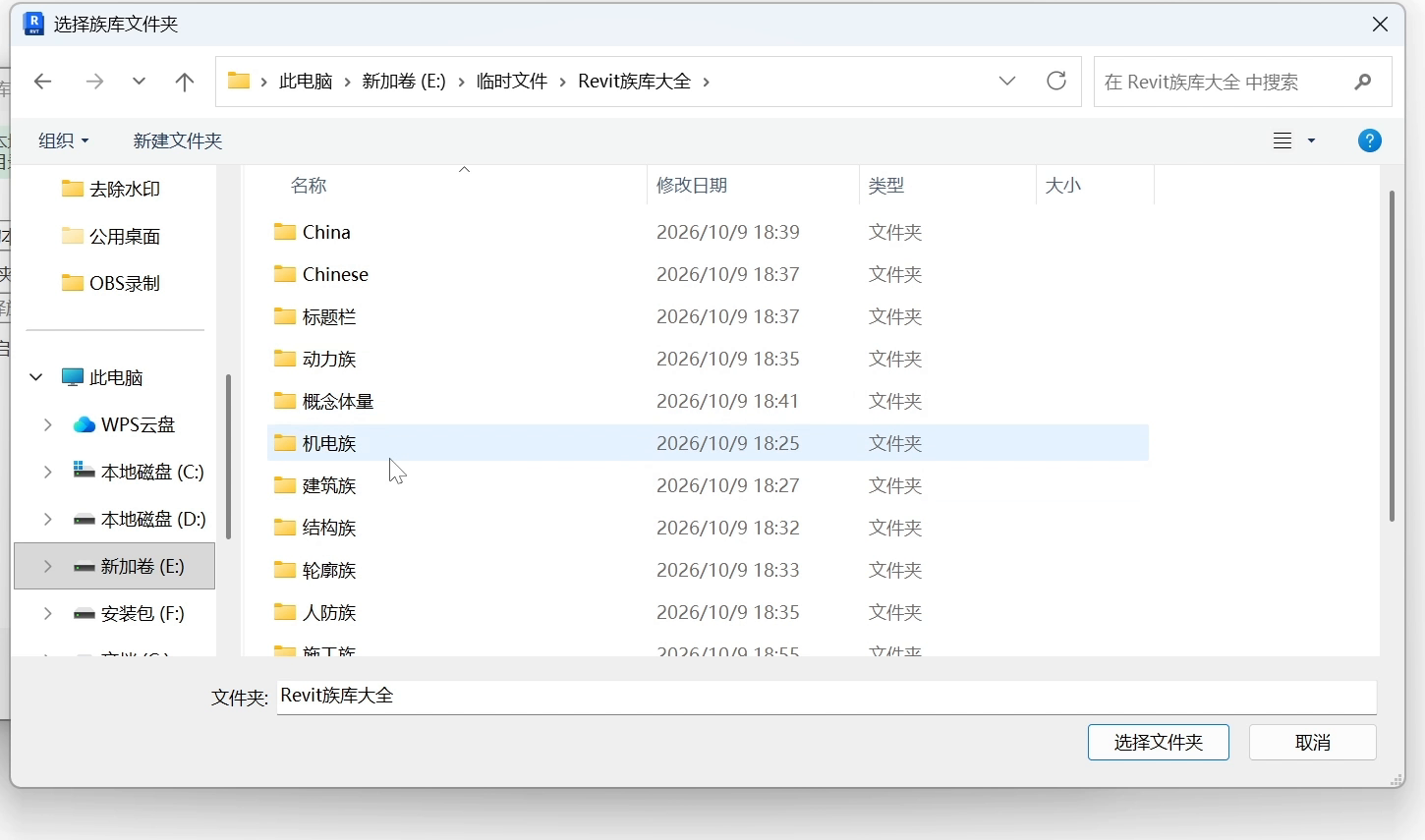Expand 本地磁盘 (C:) tree node
The height and width of the screenshot is (840, 1425).
(47, 472)
